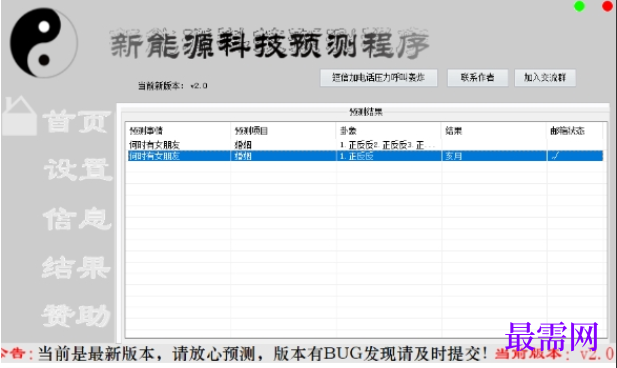This screenshot has height=368, width=617.
Task: Click the 预测结果 panel title
Action: click(x=366, y=112)
